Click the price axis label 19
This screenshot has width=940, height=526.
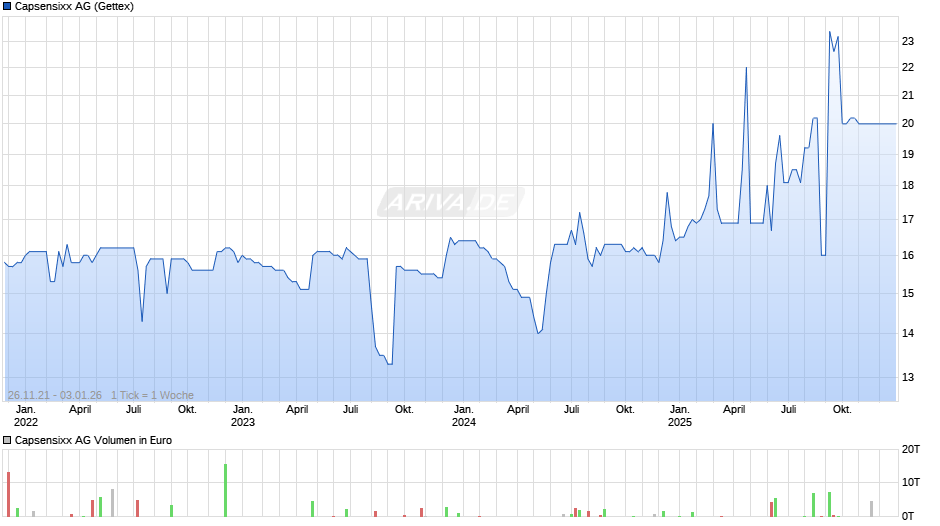[x=908, y=154]
